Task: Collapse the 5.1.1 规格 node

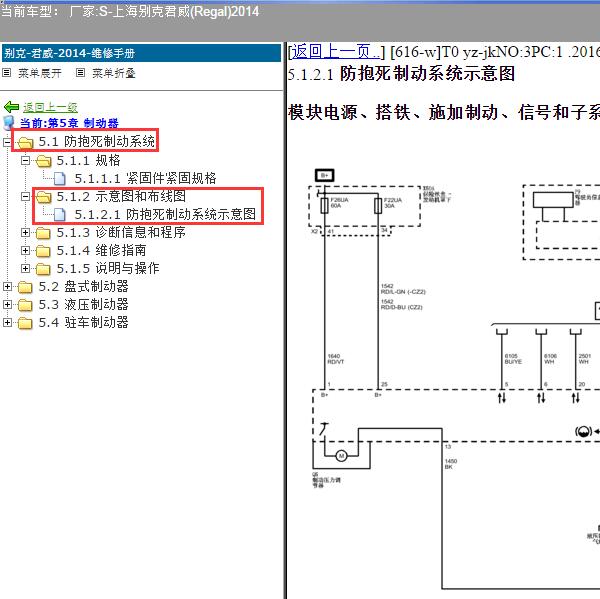Action: [x=25, y=160]
